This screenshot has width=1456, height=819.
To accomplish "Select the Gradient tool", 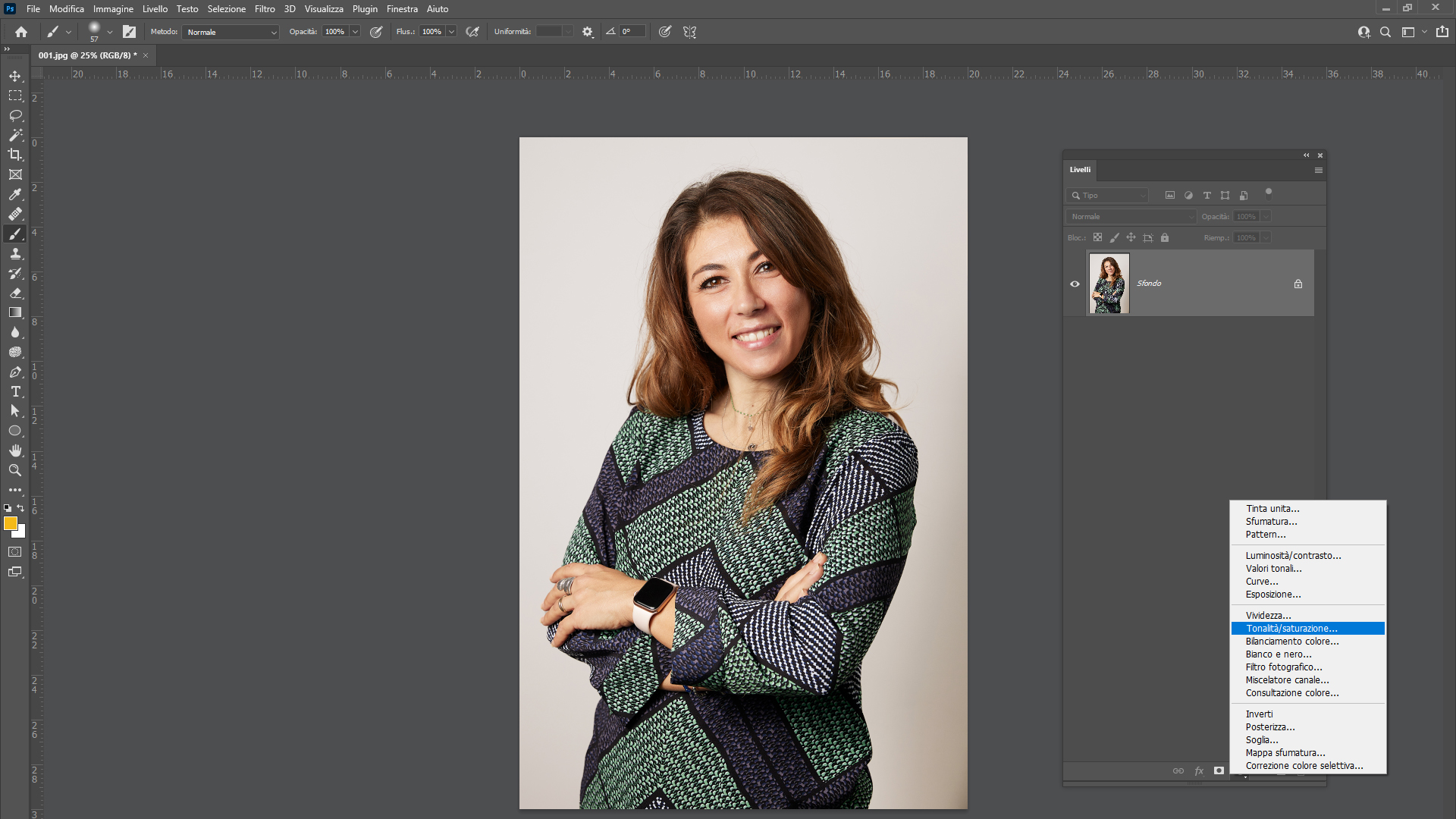I will point(15,312).
